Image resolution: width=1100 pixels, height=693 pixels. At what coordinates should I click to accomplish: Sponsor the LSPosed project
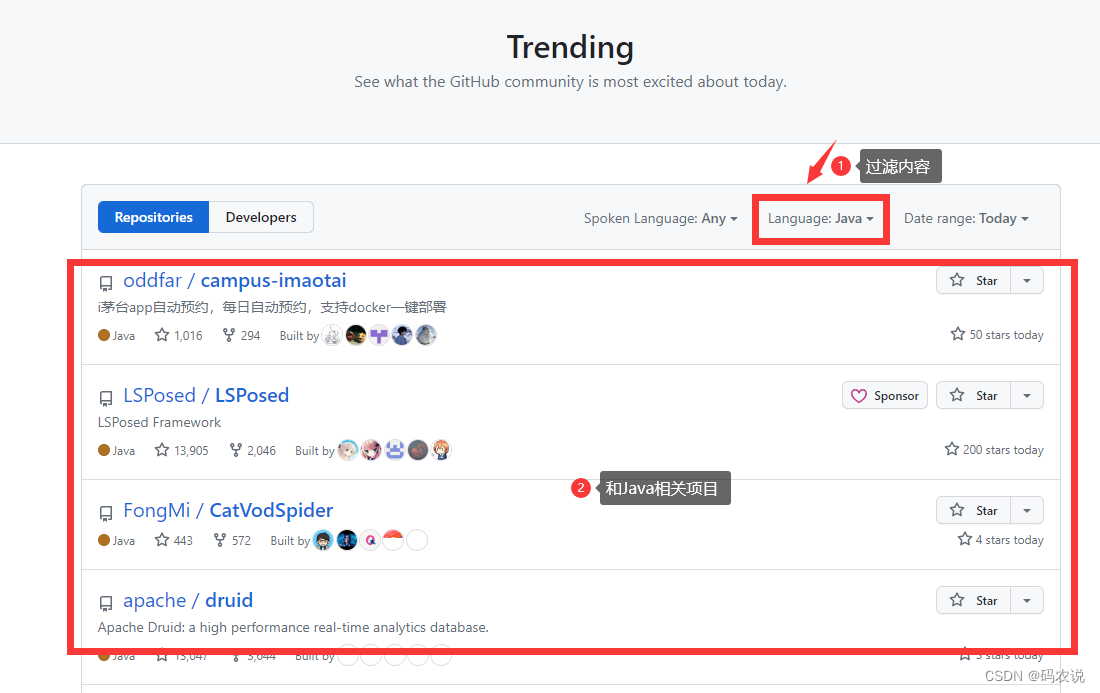[x=885, y=396]
